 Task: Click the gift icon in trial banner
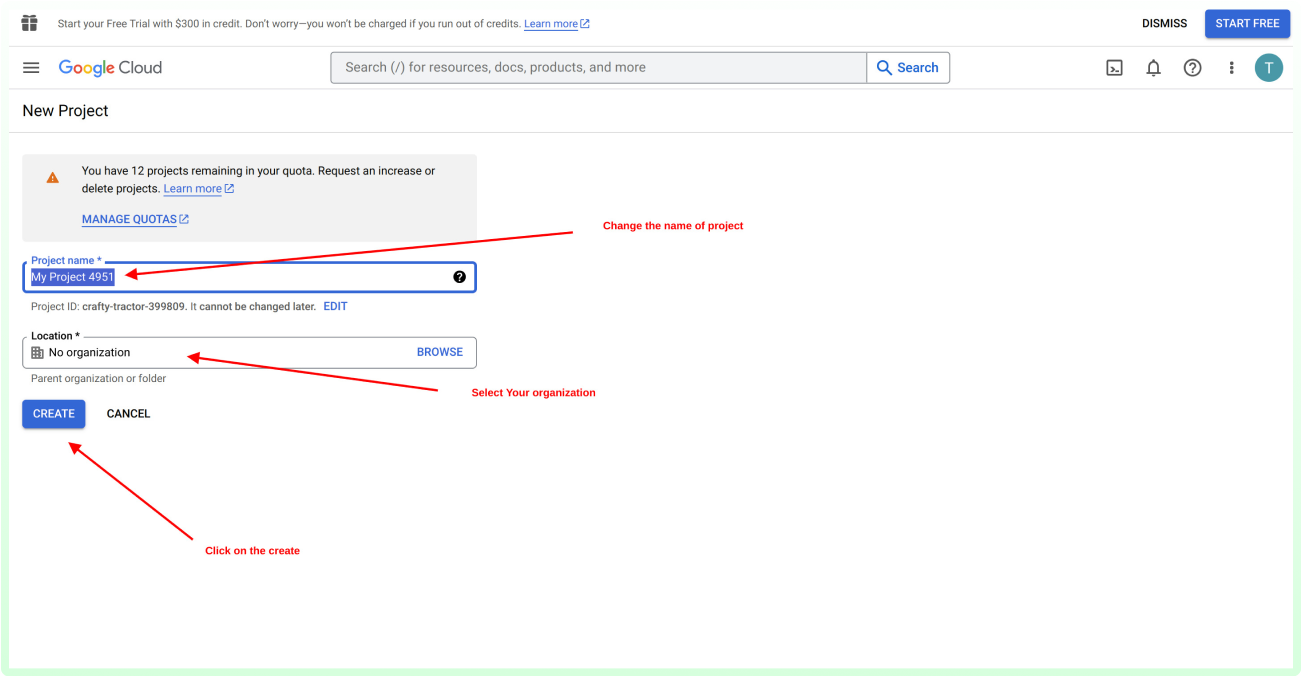click(29, 23)
